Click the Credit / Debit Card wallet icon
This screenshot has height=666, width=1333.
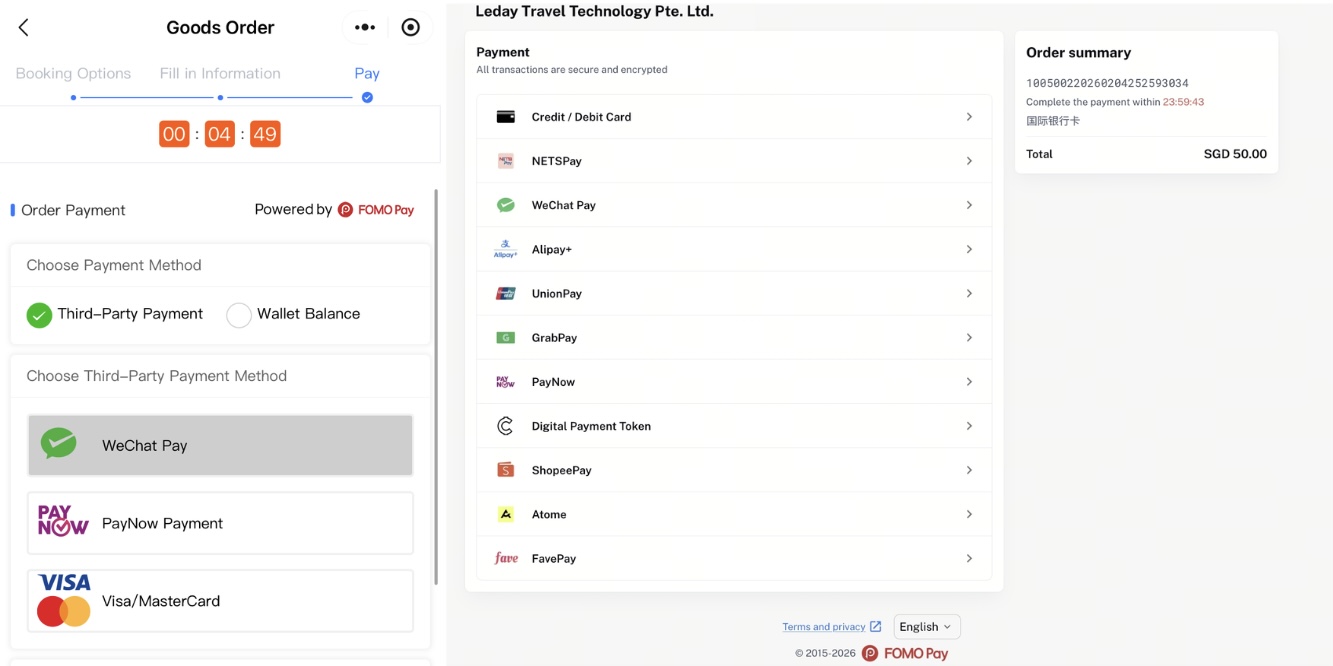click(506, 117)
